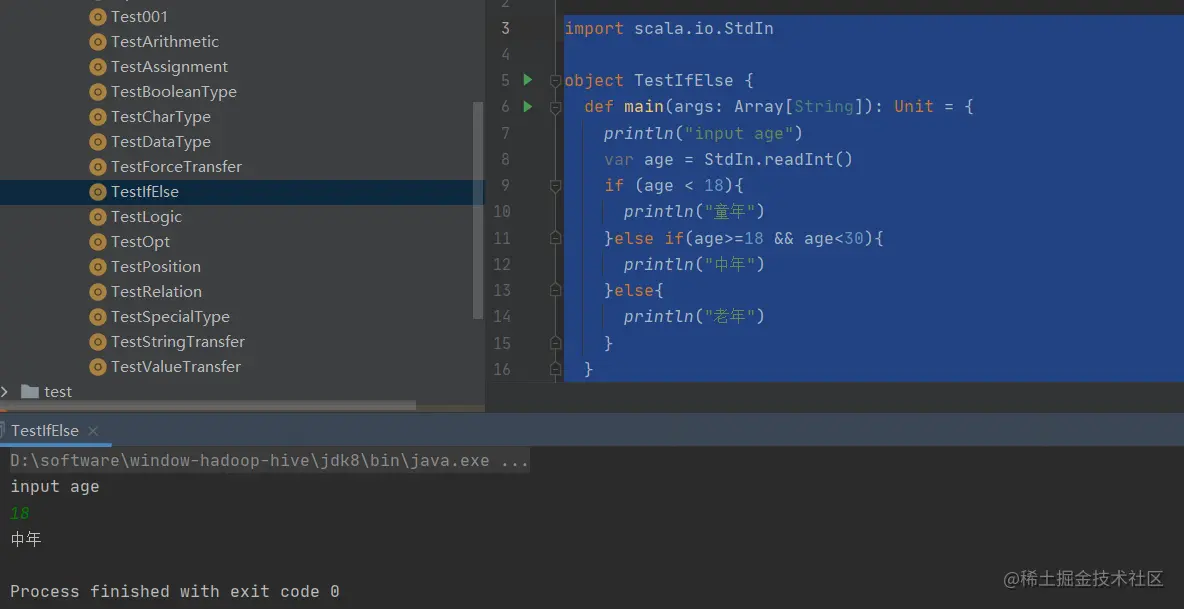The width and height of the screenshot is (1184, 609).
Task: Toggle fold marker on line 13
Action: click(x=556, y=291)
